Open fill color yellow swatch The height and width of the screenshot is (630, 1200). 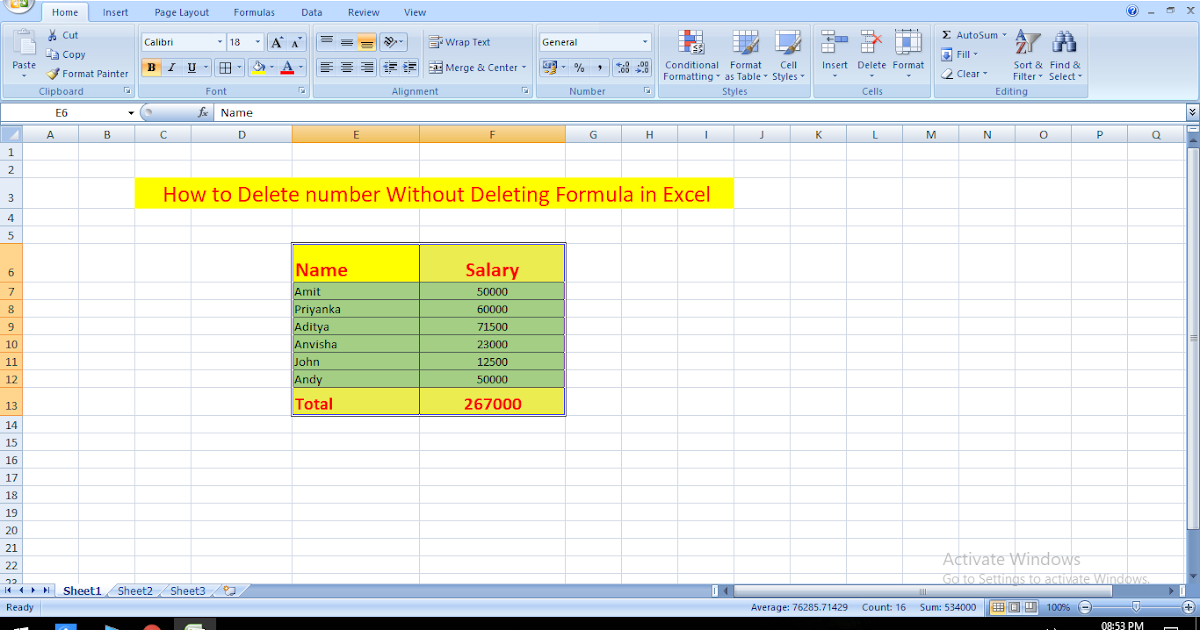click(259, 67)
